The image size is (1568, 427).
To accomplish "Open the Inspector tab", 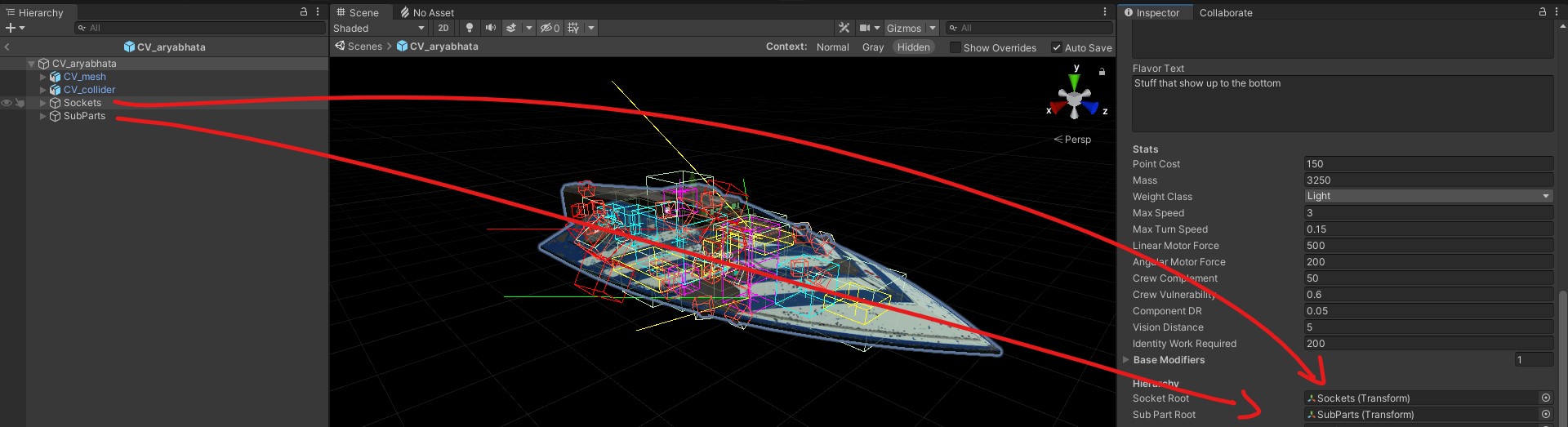I will click(1152, 12).
